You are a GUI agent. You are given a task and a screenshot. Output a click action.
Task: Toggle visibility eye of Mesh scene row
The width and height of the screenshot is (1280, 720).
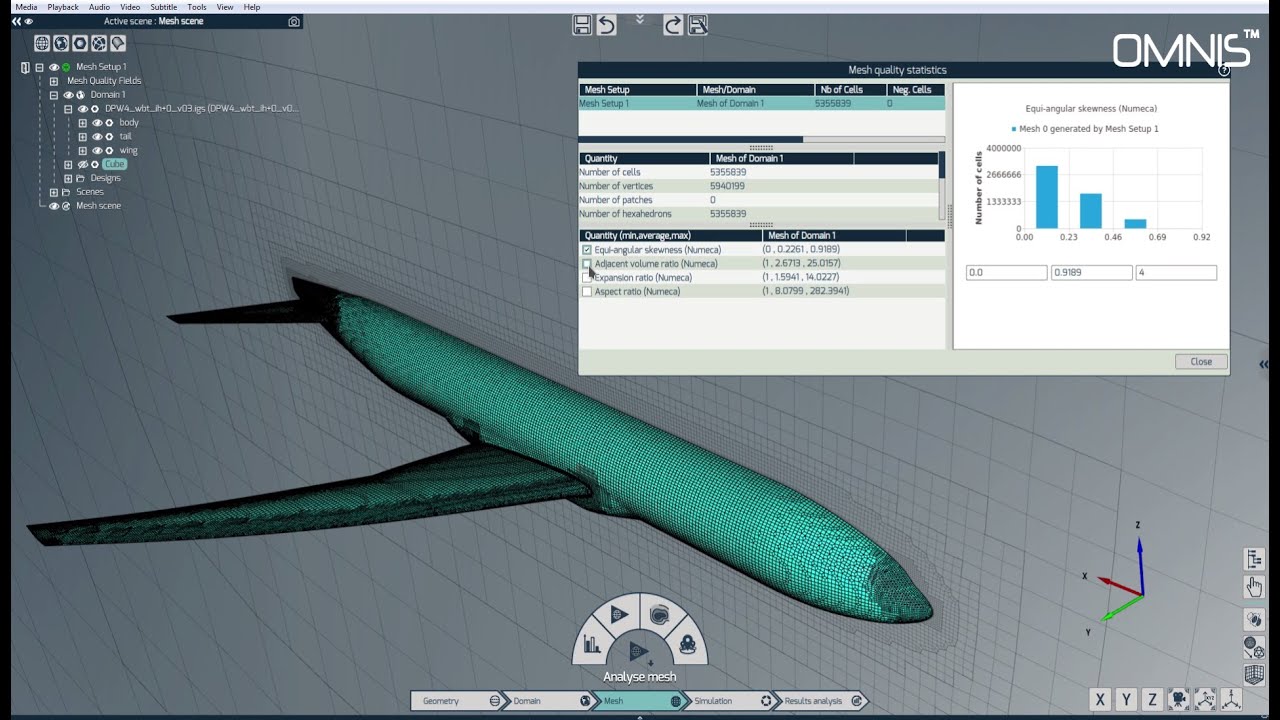(54, 206)
